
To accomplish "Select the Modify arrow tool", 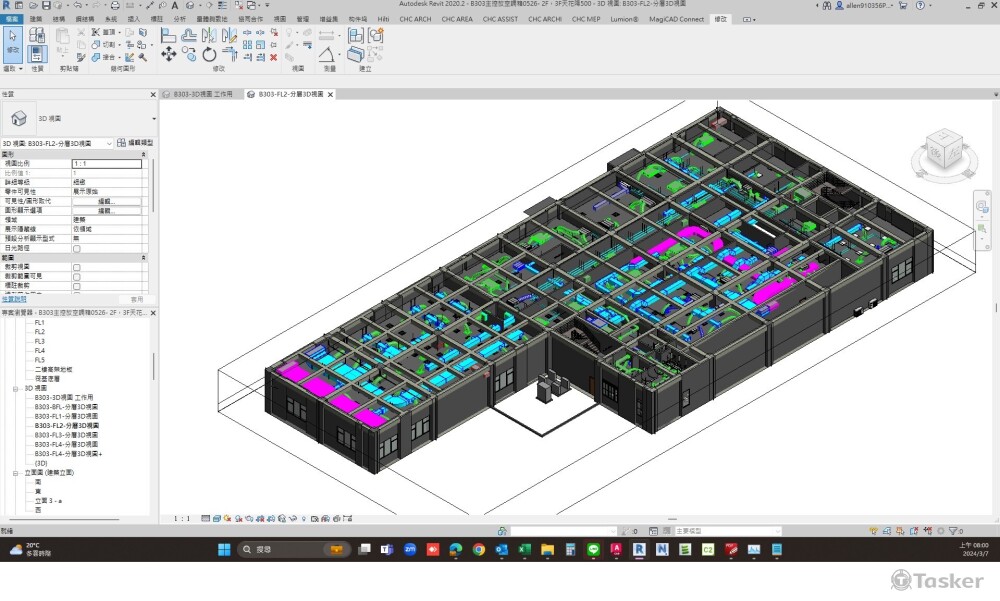I will click(13, 41).
